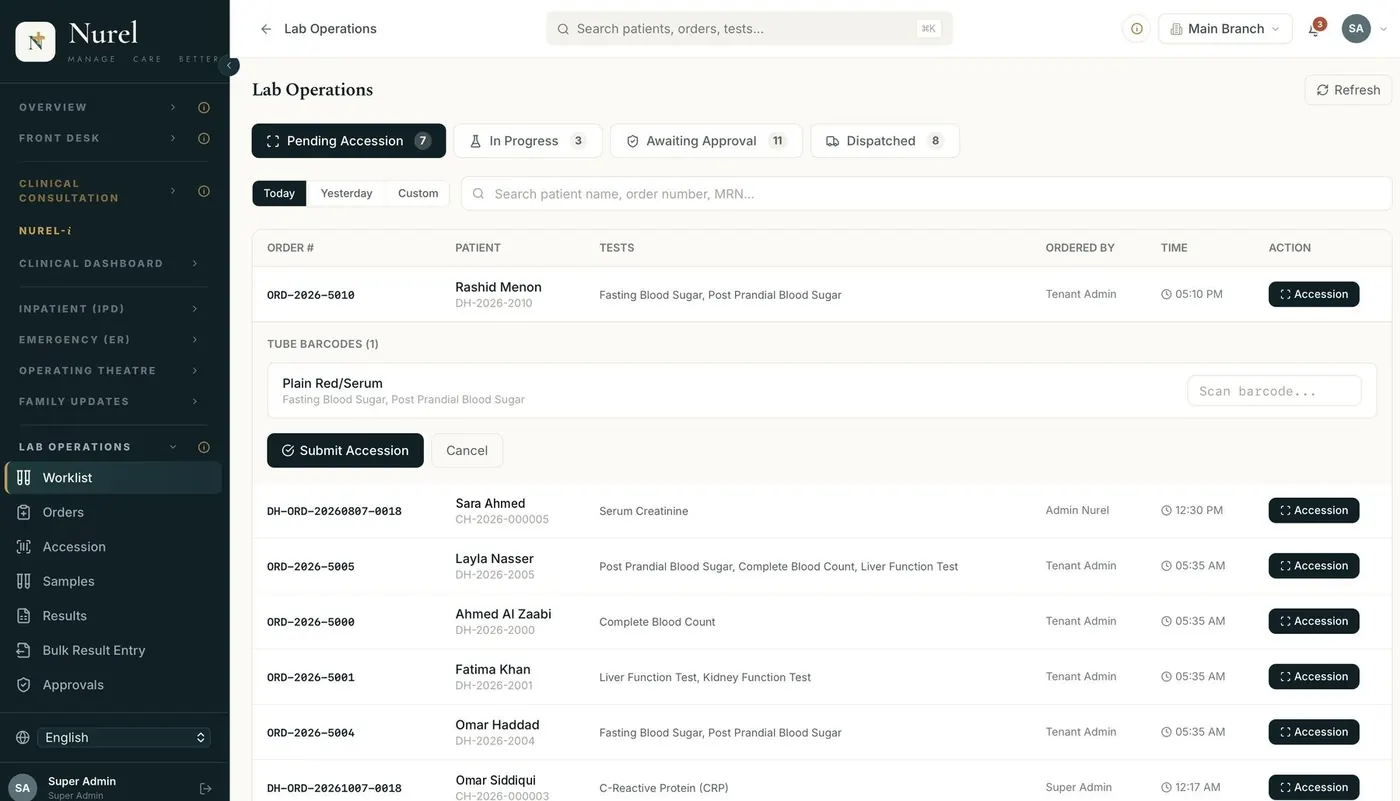Open the info icon next to Main Branch
Image resolution: width=1400 pixels, height=801 pixels.
(1137, 29)
